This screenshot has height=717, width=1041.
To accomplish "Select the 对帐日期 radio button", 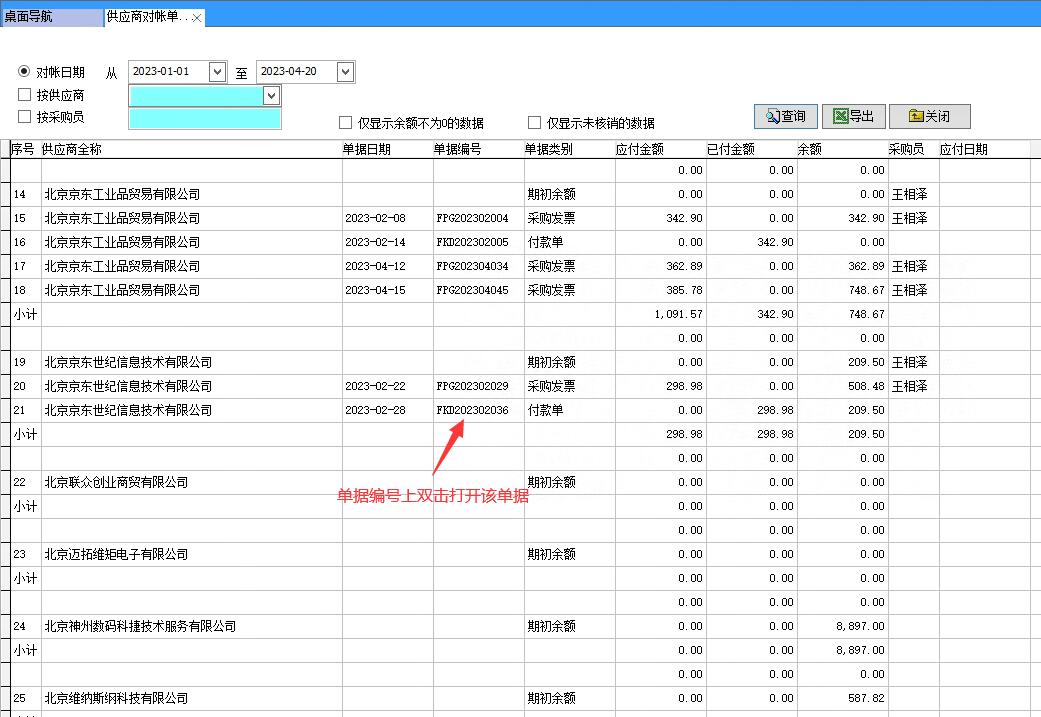I will click(x=25, y=72).
